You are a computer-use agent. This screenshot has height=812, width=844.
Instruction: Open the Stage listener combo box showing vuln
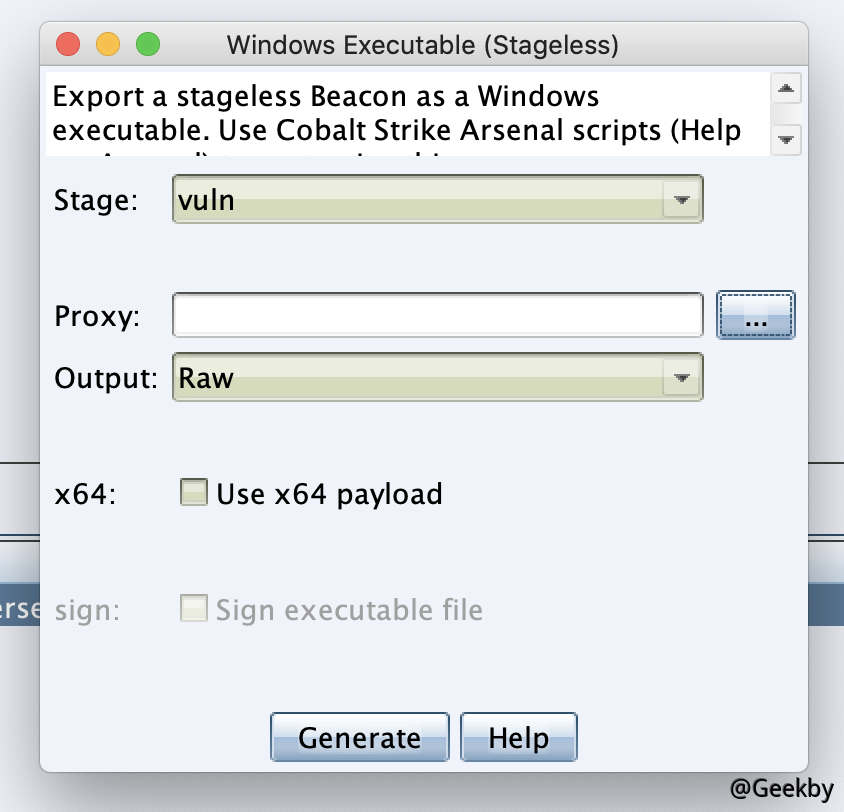click(x=420, y=200)
